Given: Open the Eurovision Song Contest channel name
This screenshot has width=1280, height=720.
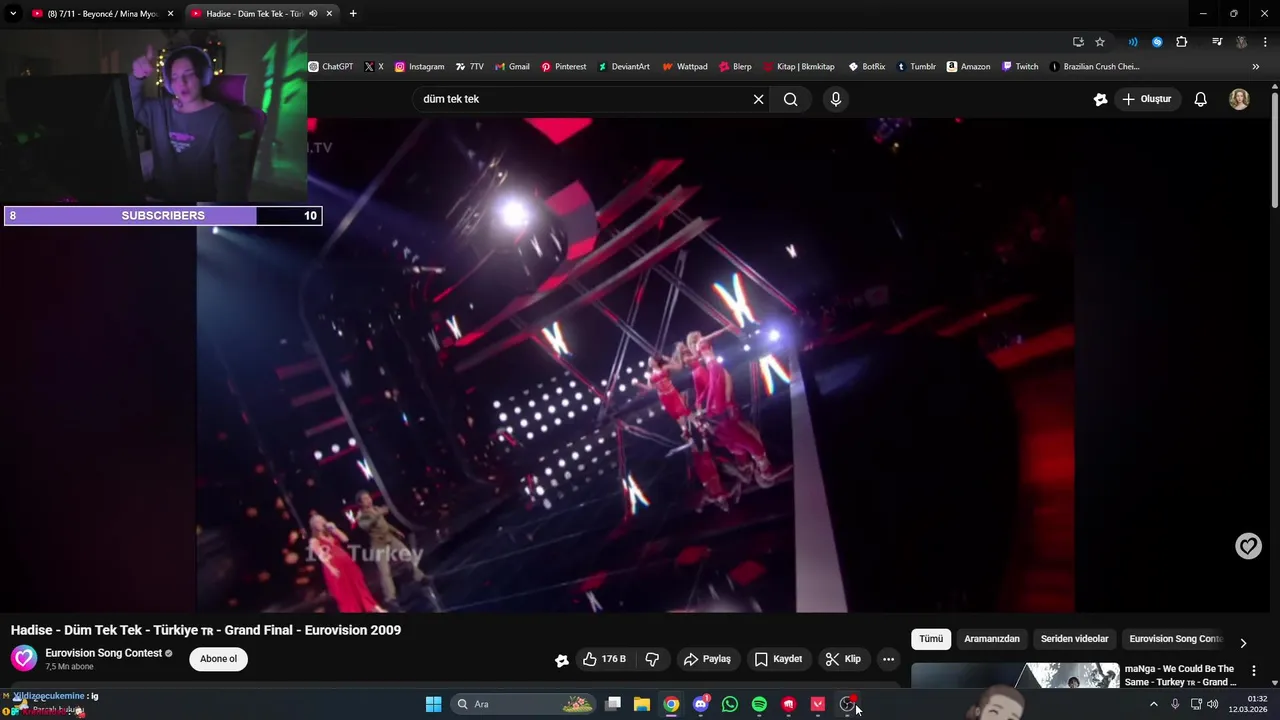Looking at the screenshot, I should pos(103,653).
